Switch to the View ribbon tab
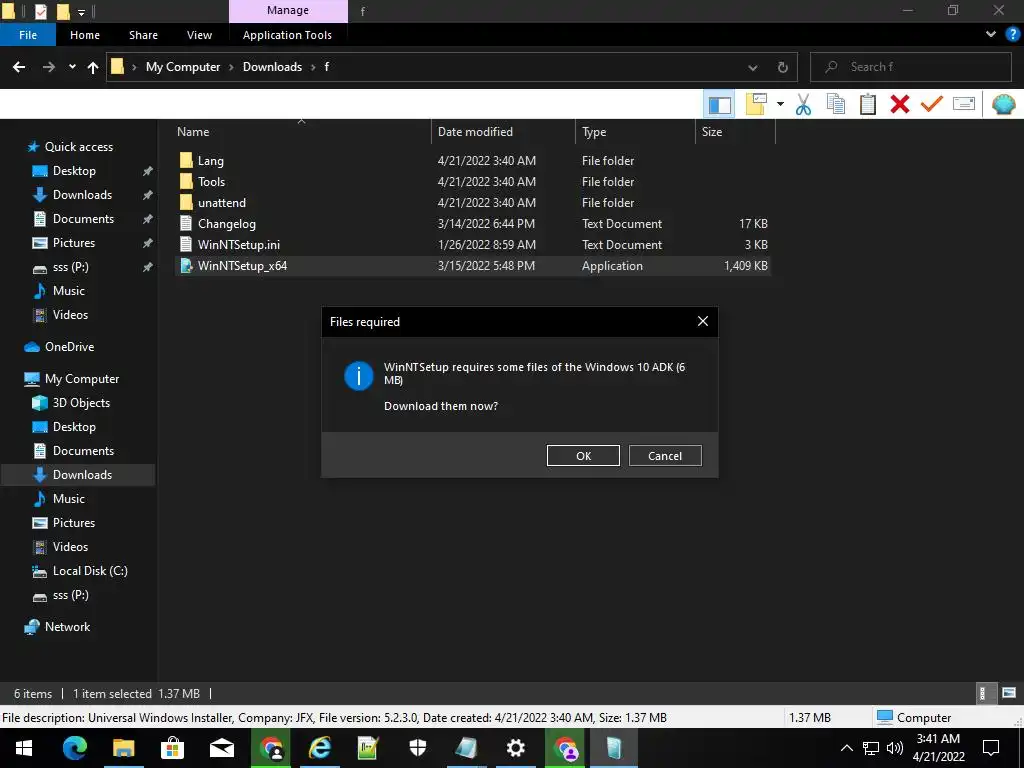The image size is (1024, 768). (199, 35)
